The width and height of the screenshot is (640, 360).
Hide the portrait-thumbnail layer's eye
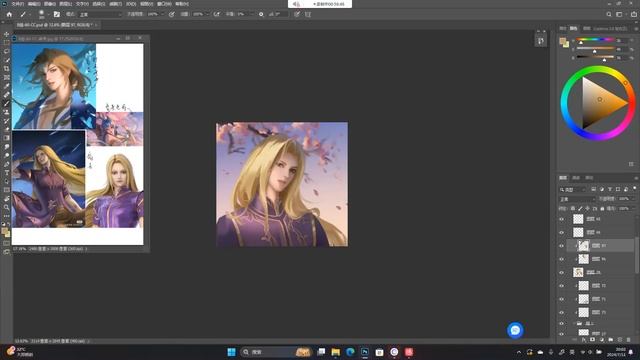tap(562, 272)
